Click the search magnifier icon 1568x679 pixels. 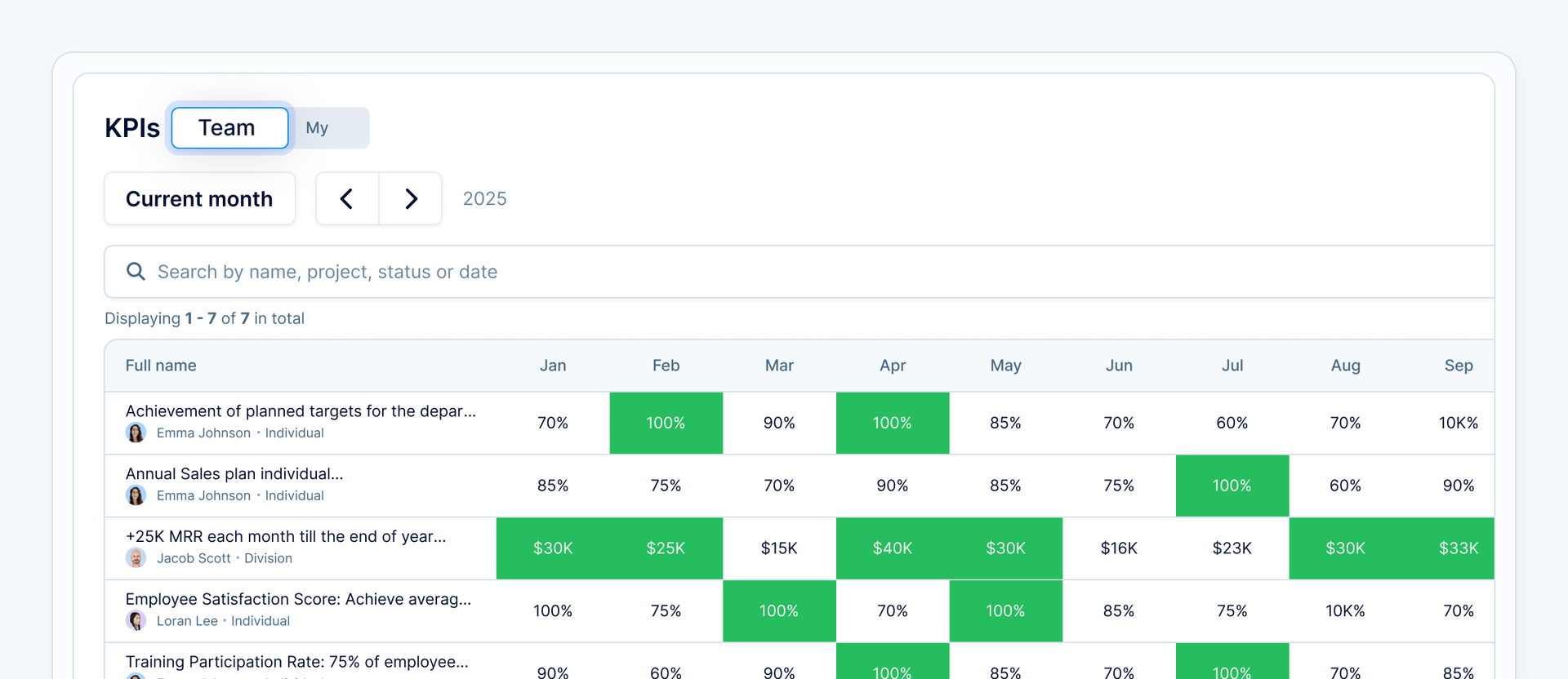[136, 272]
